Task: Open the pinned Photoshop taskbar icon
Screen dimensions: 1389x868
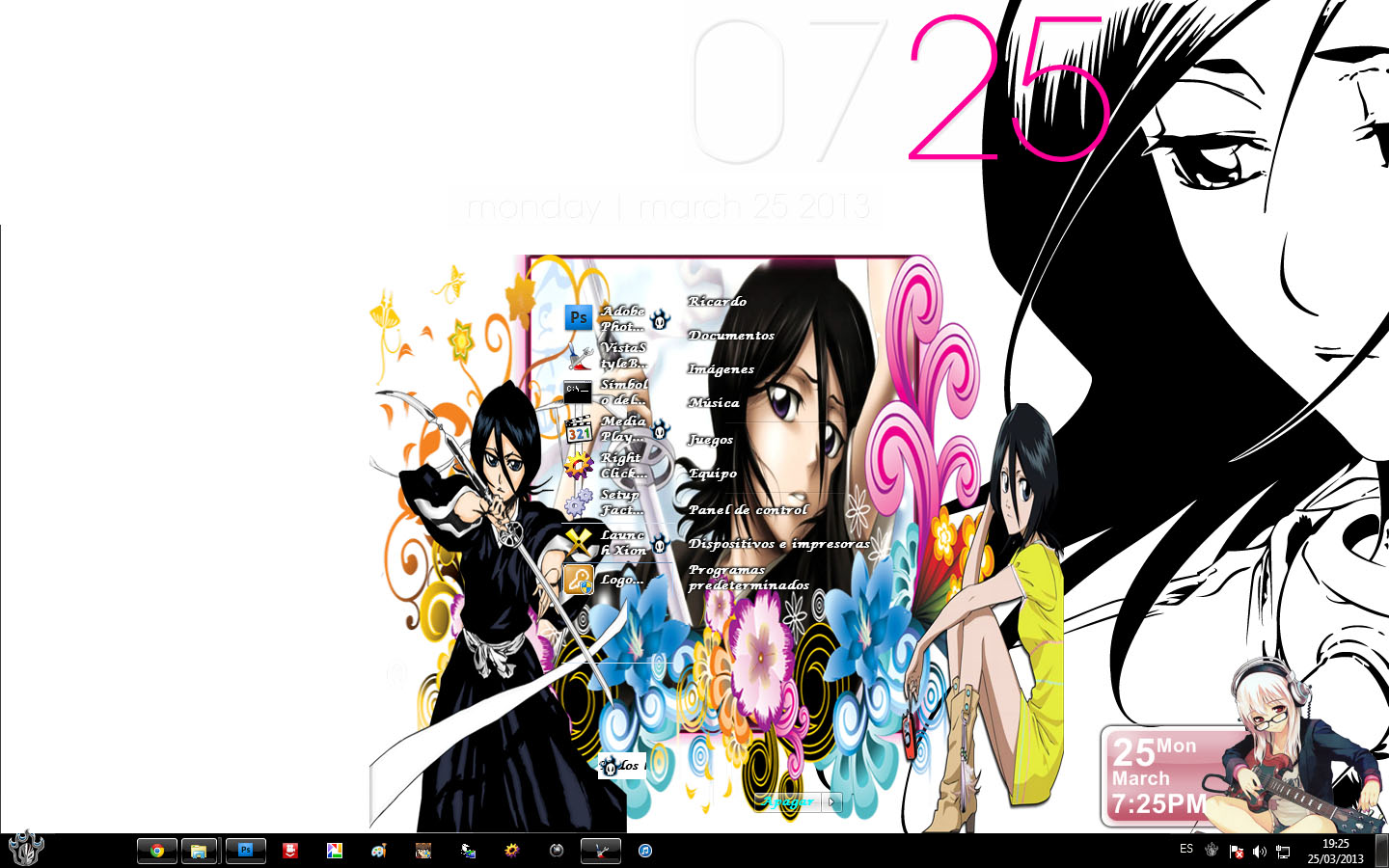Action: coord(245,851)
